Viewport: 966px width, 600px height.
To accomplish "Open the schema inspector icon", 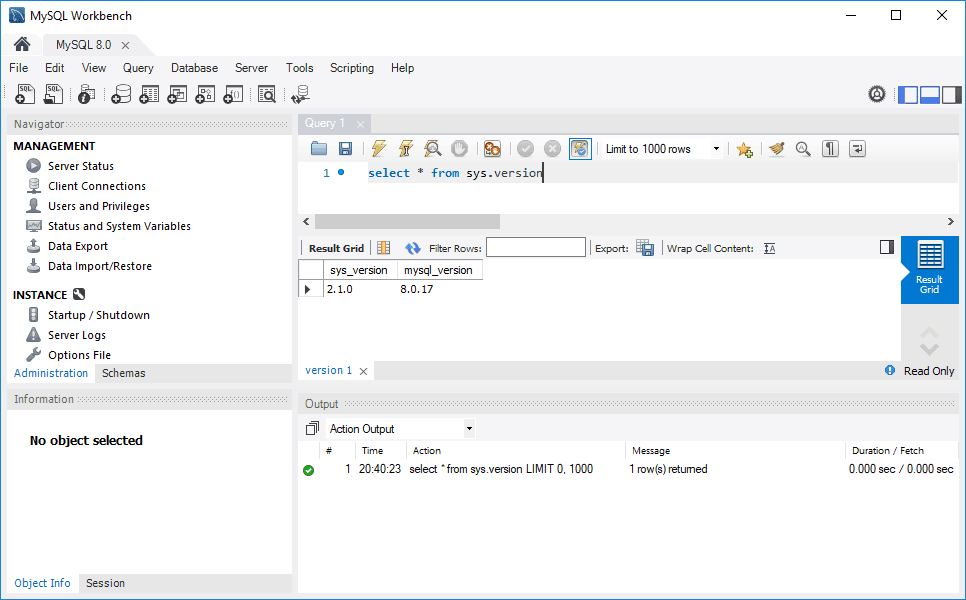I will 87,94.
